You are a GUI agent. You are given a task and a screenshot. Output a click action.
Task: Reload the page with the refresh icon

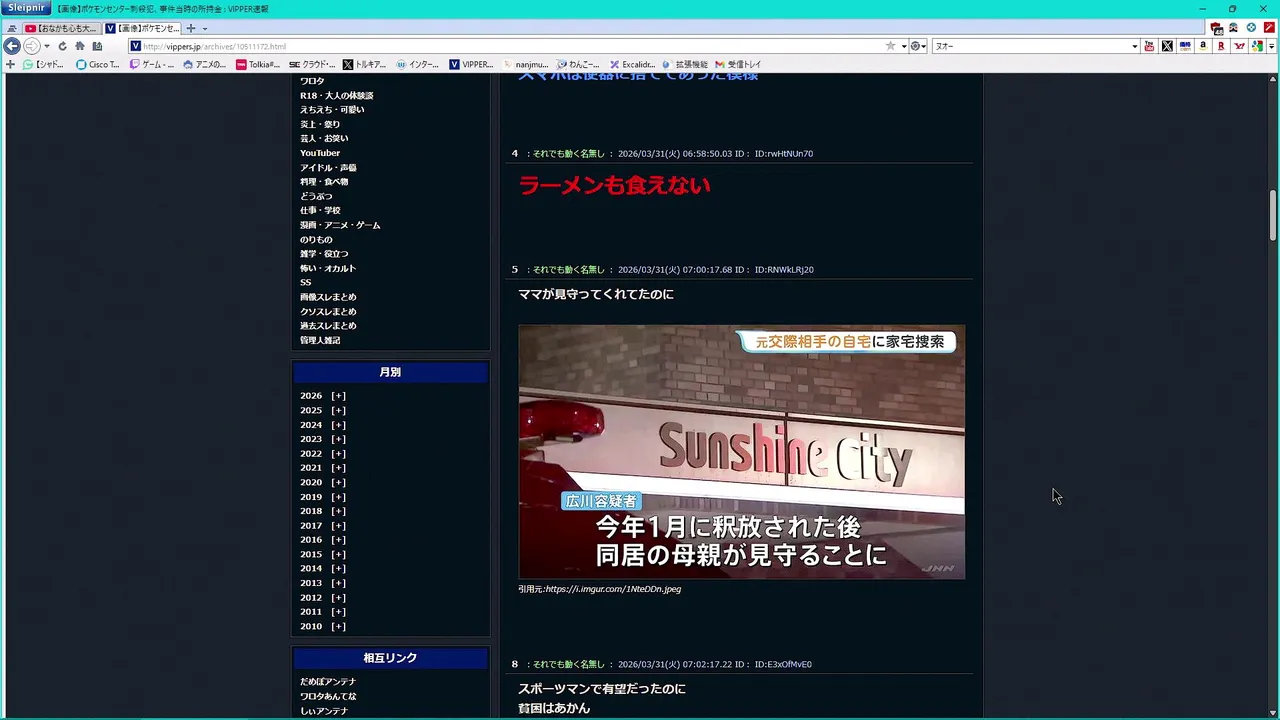pyautogui.click(x=62, y=46)
